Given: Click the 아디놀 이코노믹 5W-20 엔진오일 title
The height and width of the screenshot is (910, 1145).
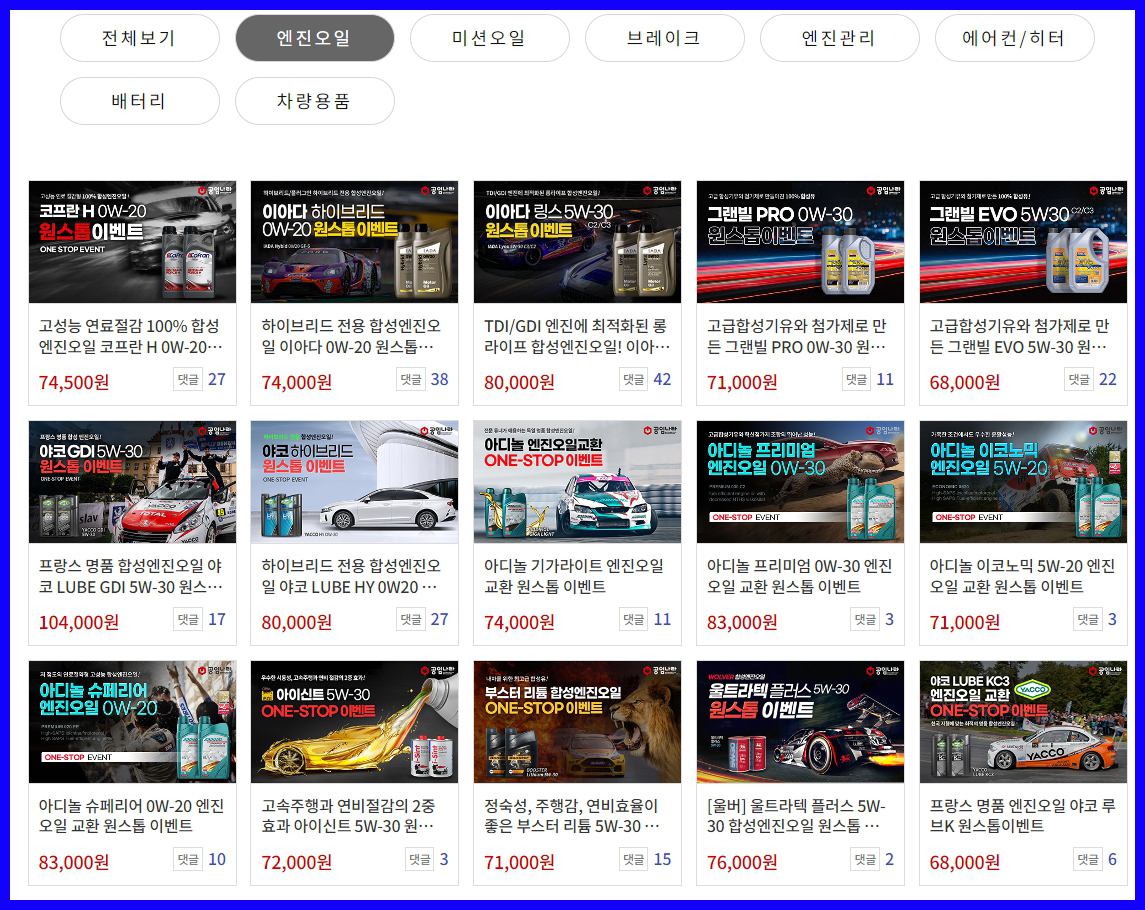Looking at the screenshot, I should 1022,576.
